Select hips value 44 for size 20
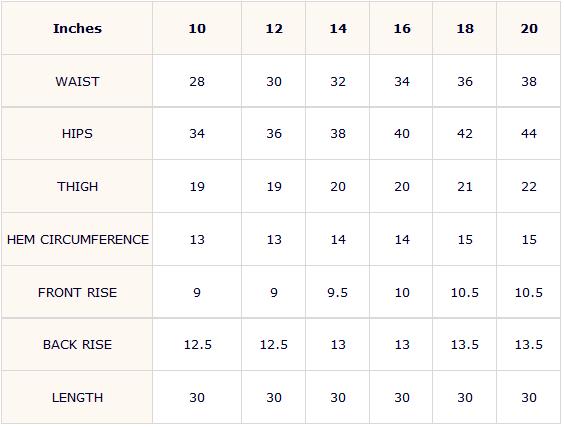The height and width of the screenshot is (427, 564). point(529,134)
